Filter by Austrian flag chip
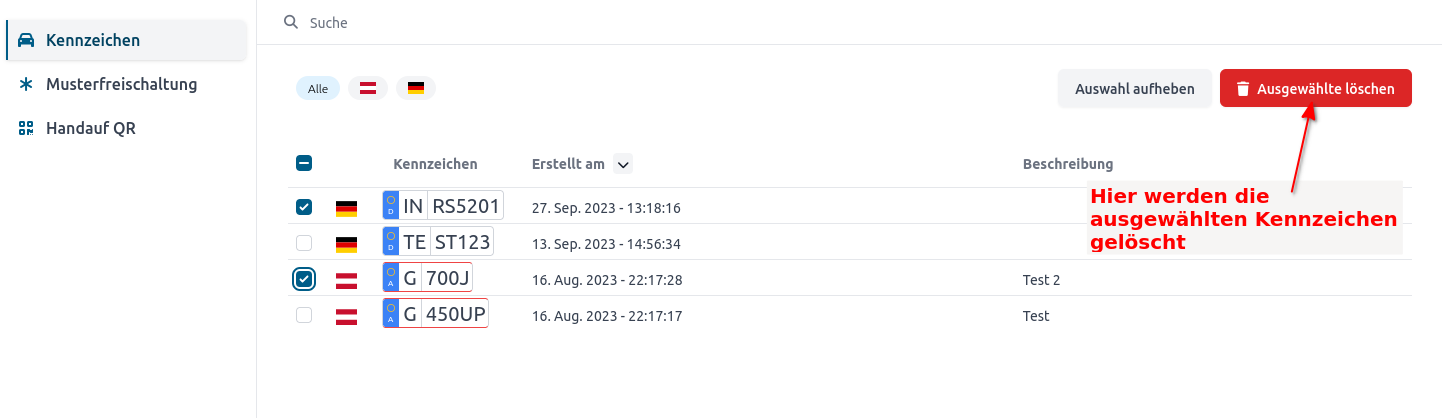The height and width of the screenshot is (418, 1442). 368,88
